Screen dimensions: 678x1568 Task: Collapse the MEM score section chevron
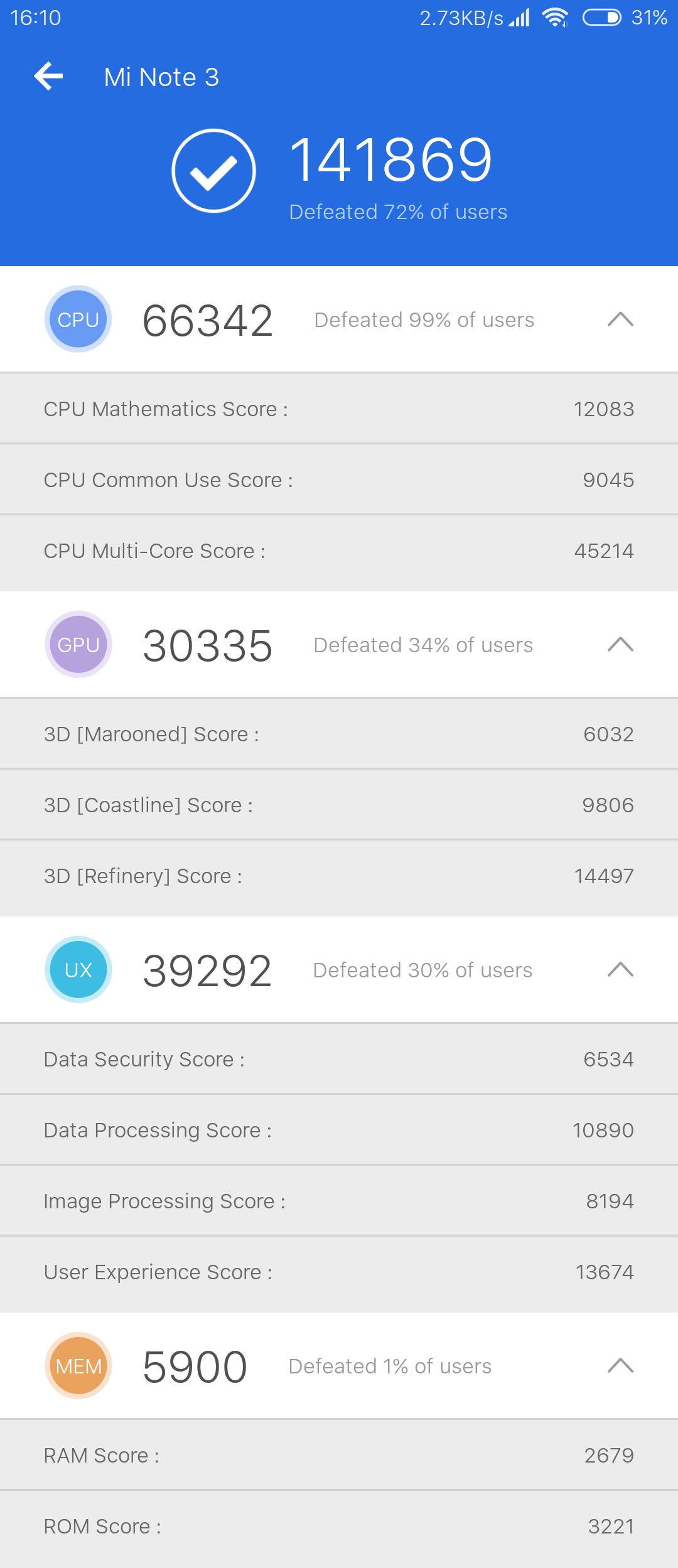621,1366
